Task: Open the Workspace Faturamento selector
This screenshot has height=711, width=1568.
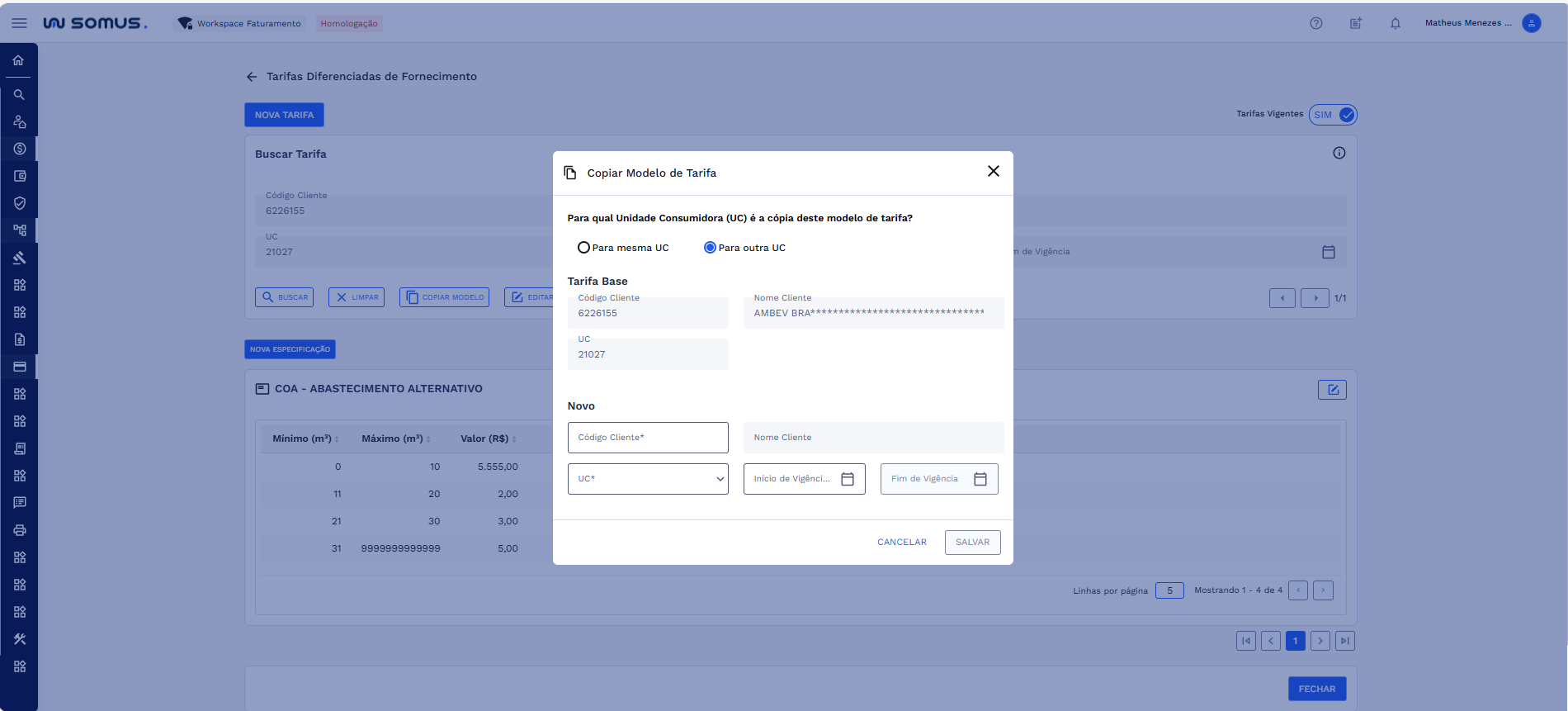Action: (x=240, y=23)
